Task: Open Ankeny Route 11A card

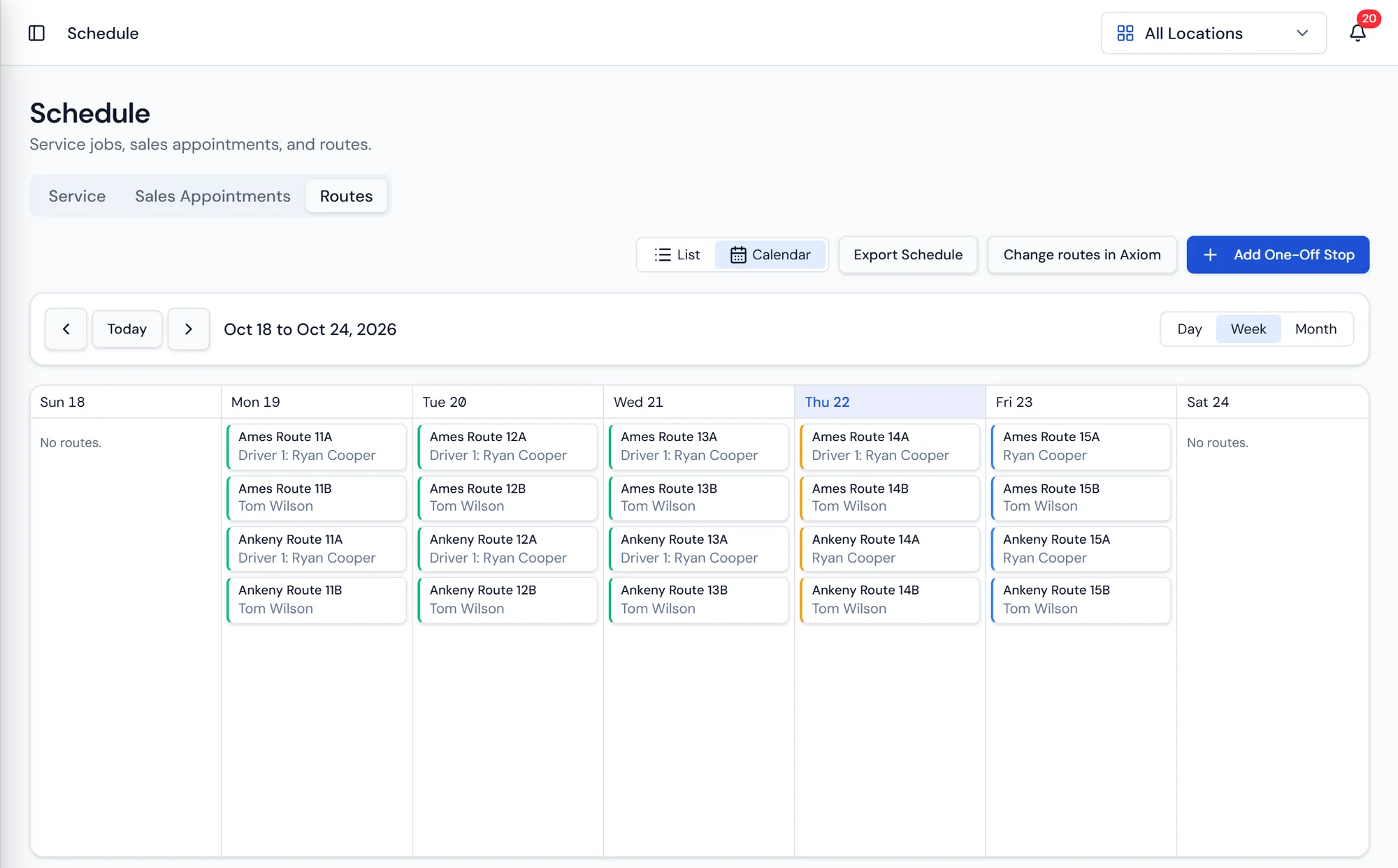Action: pos(317,549)
